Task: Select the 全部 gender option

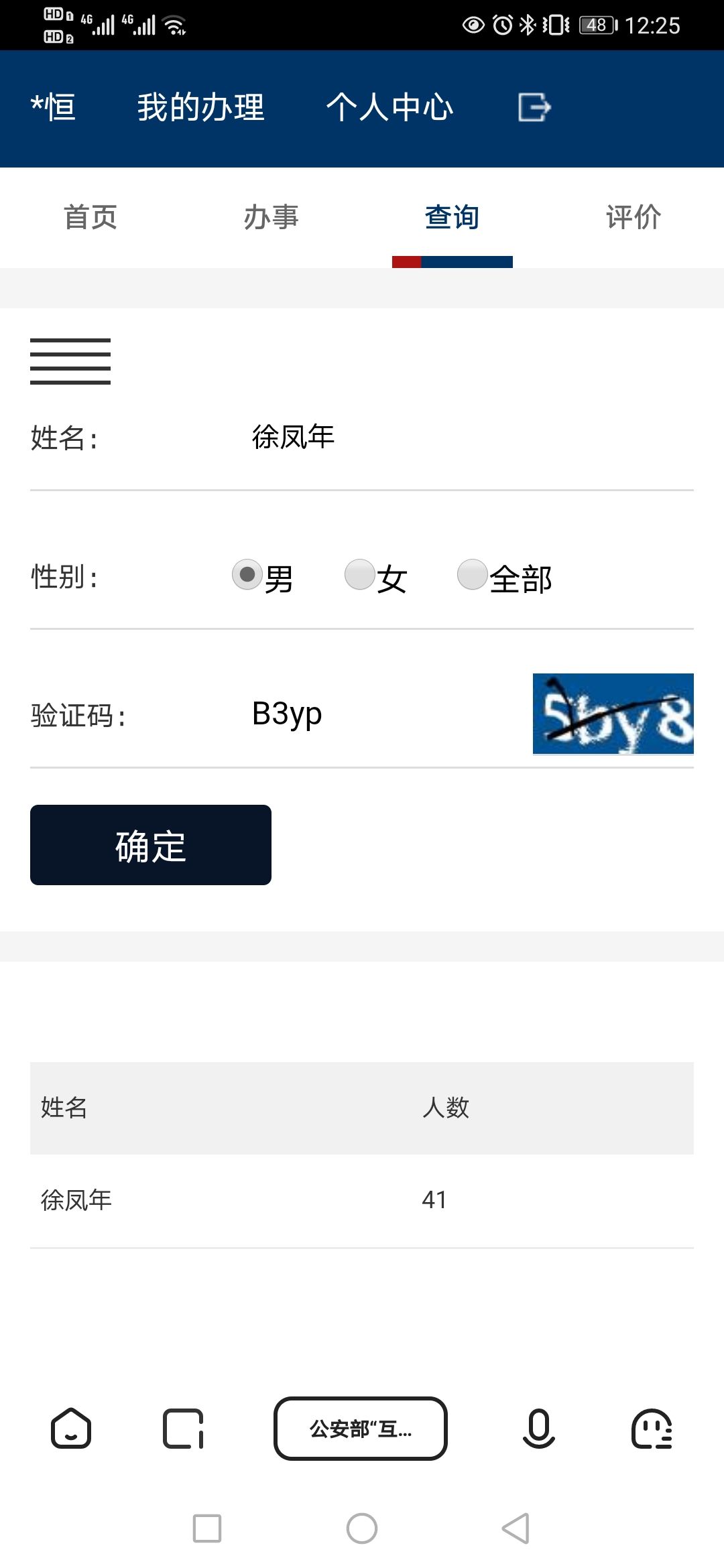Action: [x=473, y=575]
